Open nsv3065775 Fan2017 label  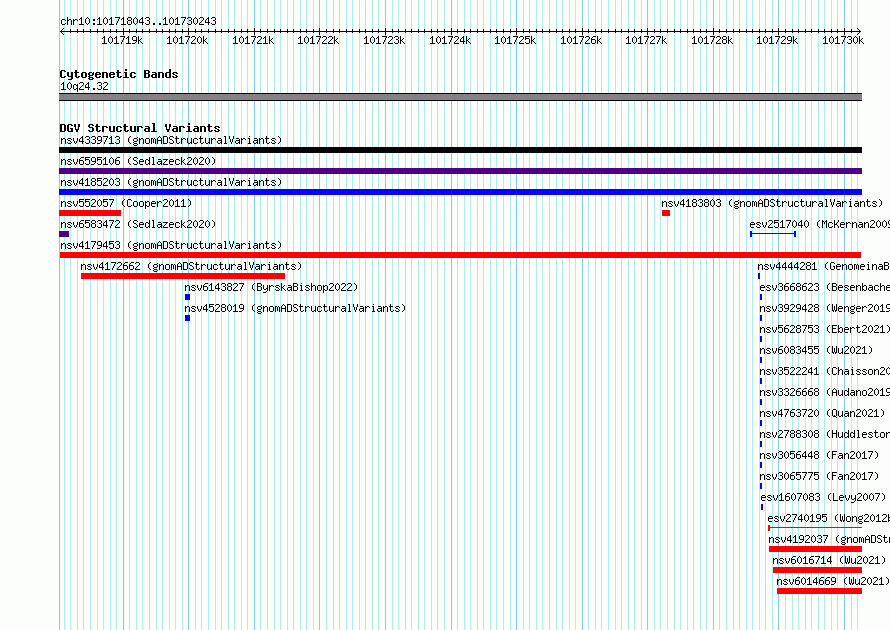pos(819,476)
